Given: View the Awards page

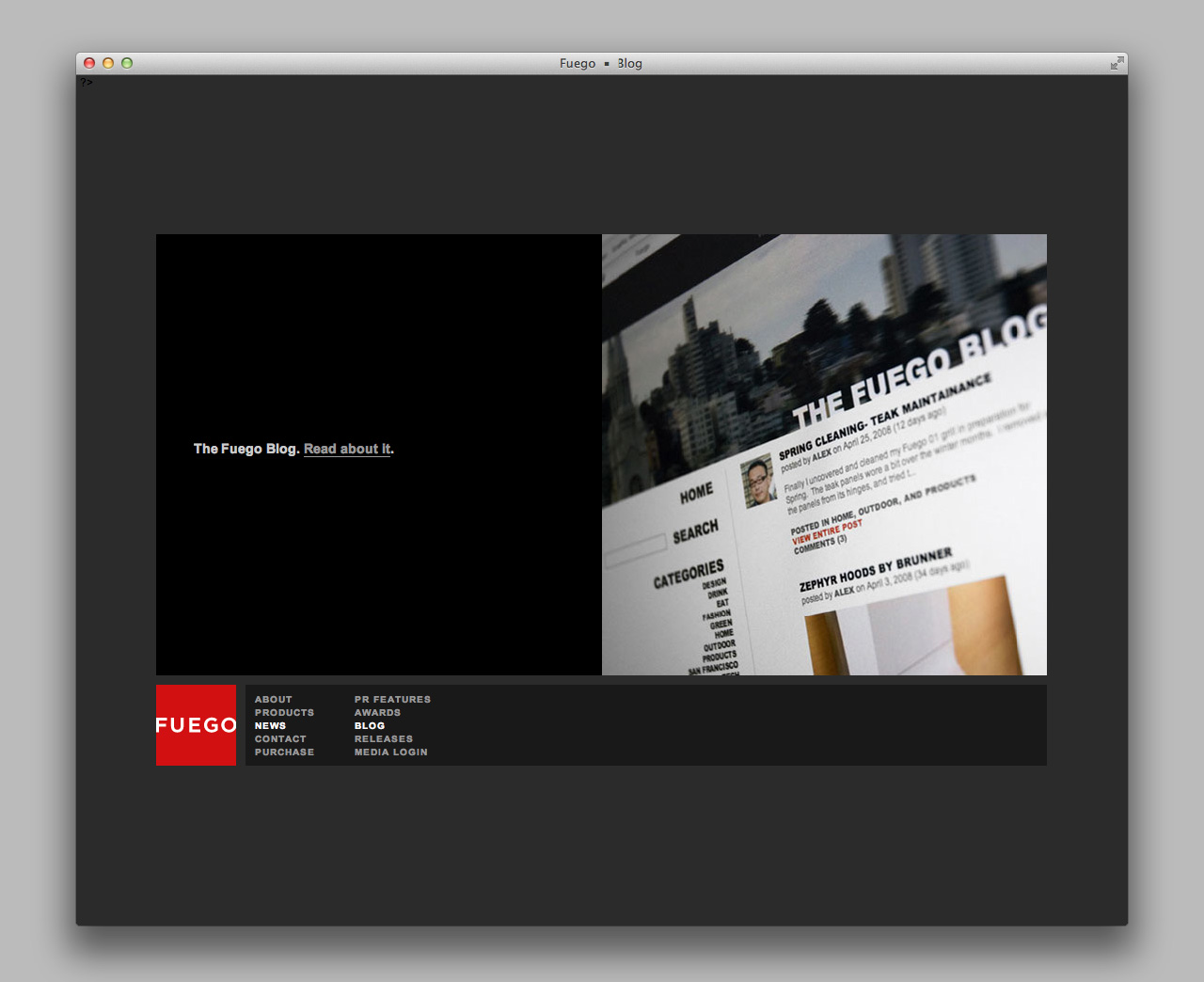Looking at the screenshot, I should (x=377, y=713).
